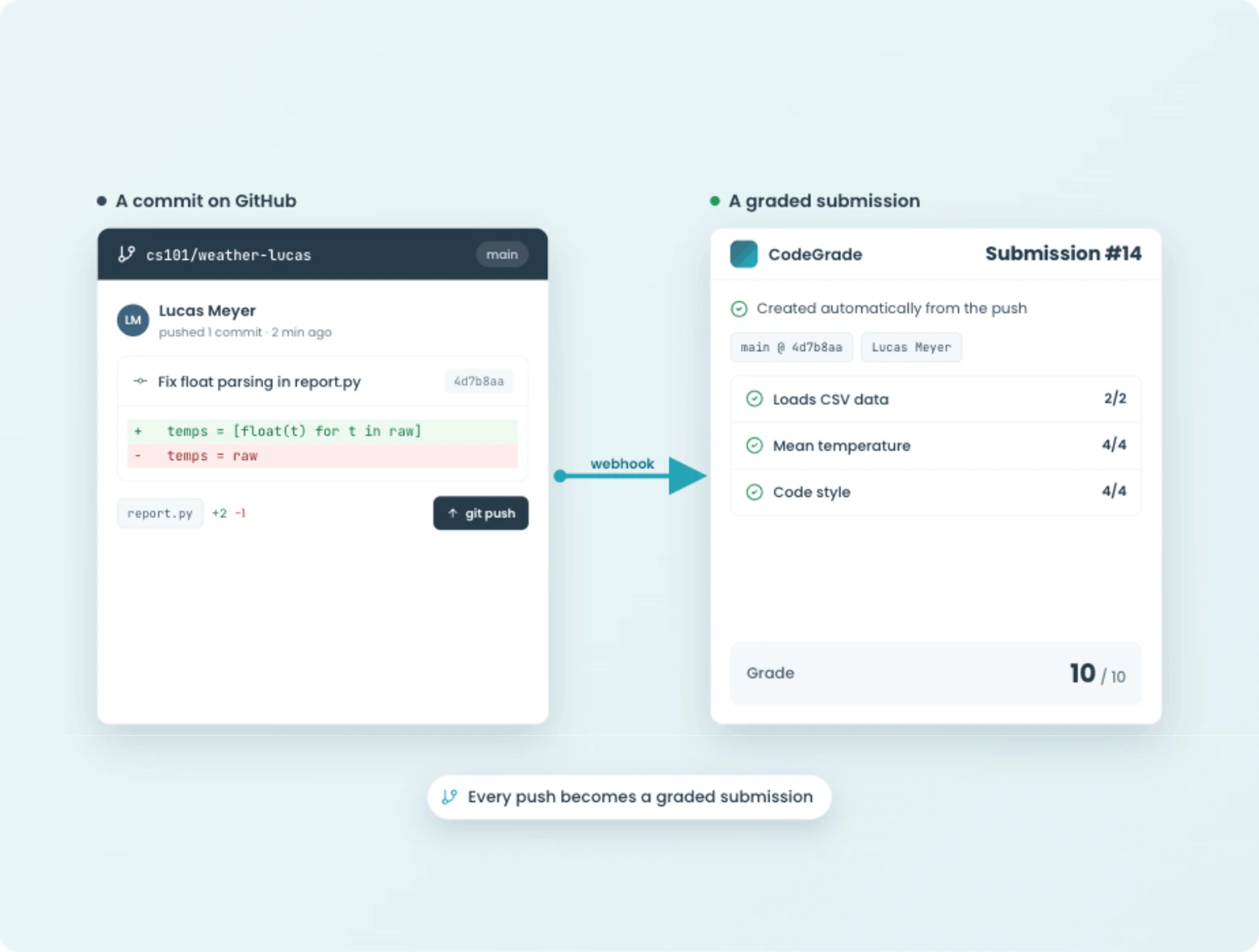Click the Created automatically from the push text
1259x952 pixels.
pos(892,308)
